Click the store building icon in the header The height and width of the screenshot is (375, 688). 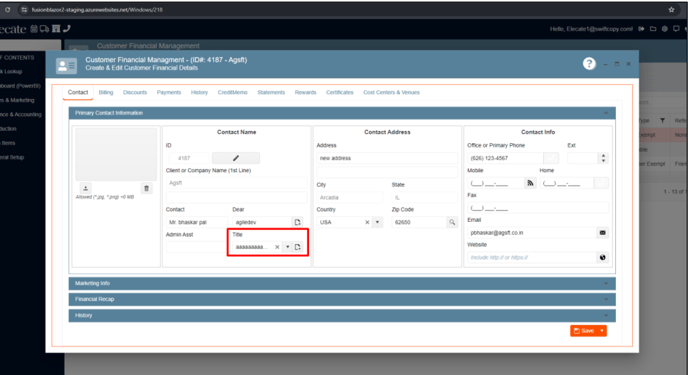[x=56, y=29]
